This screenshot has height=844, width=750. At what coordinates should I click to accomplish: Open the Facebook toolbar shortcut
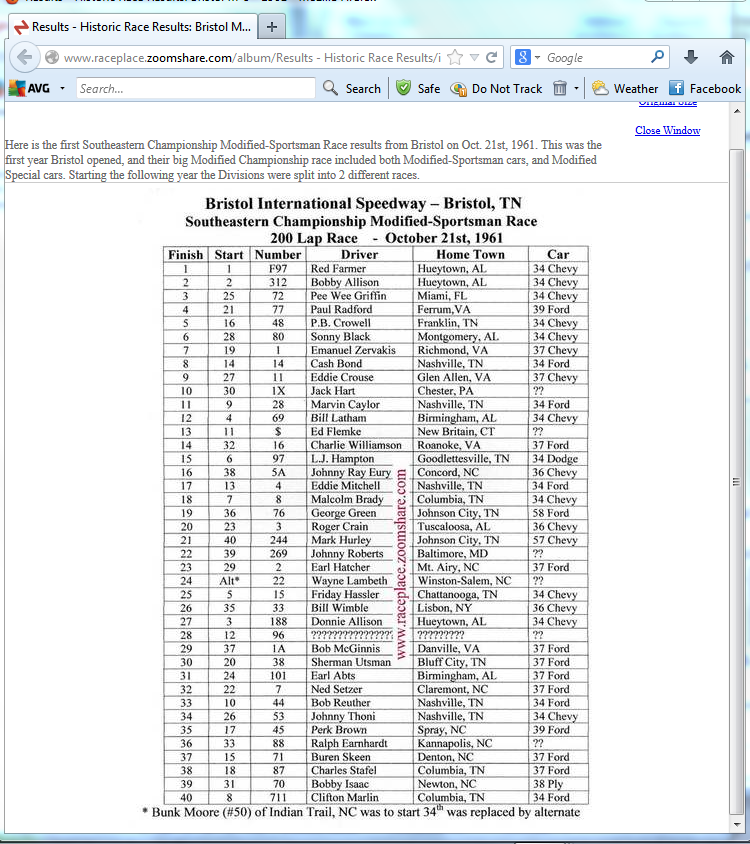[x=705, y=88]
